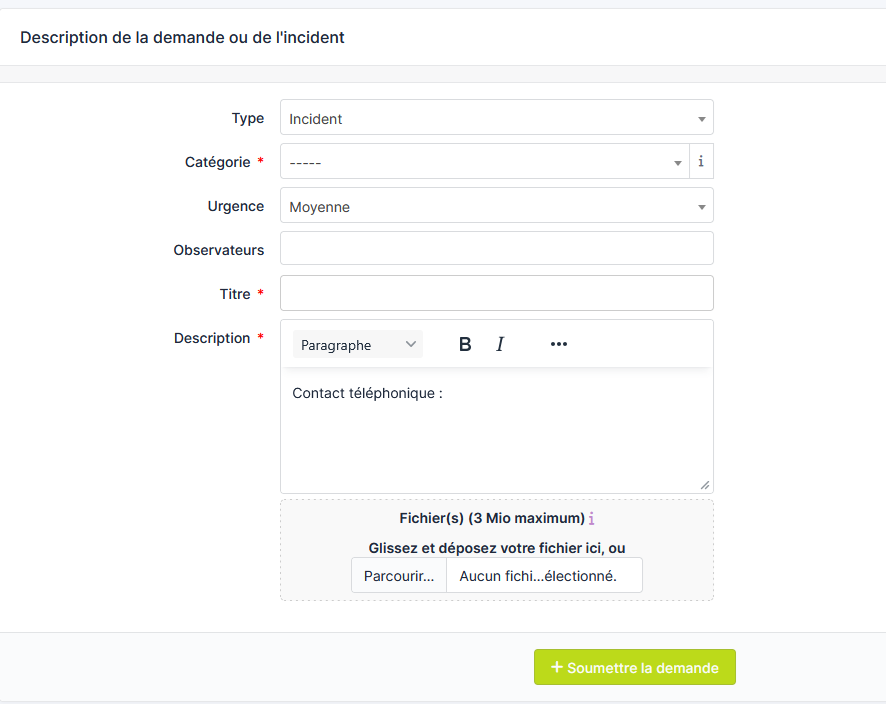The width and height of the screenshot is (886, 704).
Task: Submit with the Soumettre la demande button
Action: tap(635, 668)
